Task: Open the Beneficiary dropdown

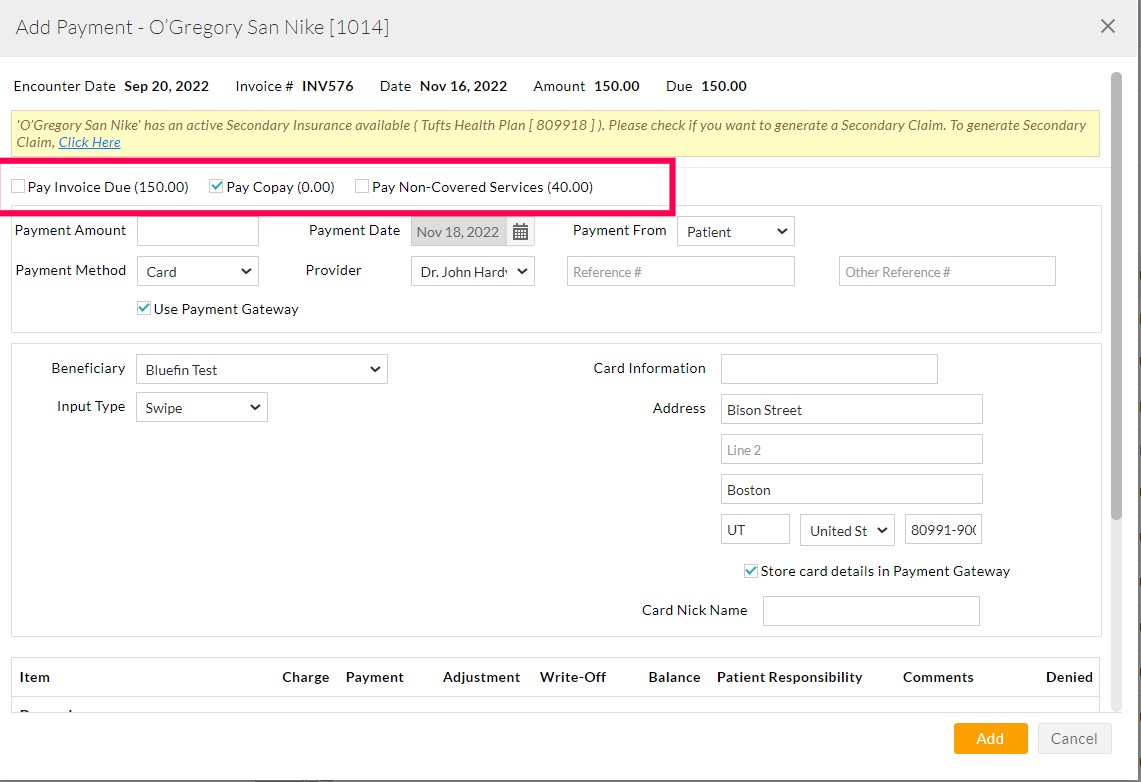Action: point(261,368)
